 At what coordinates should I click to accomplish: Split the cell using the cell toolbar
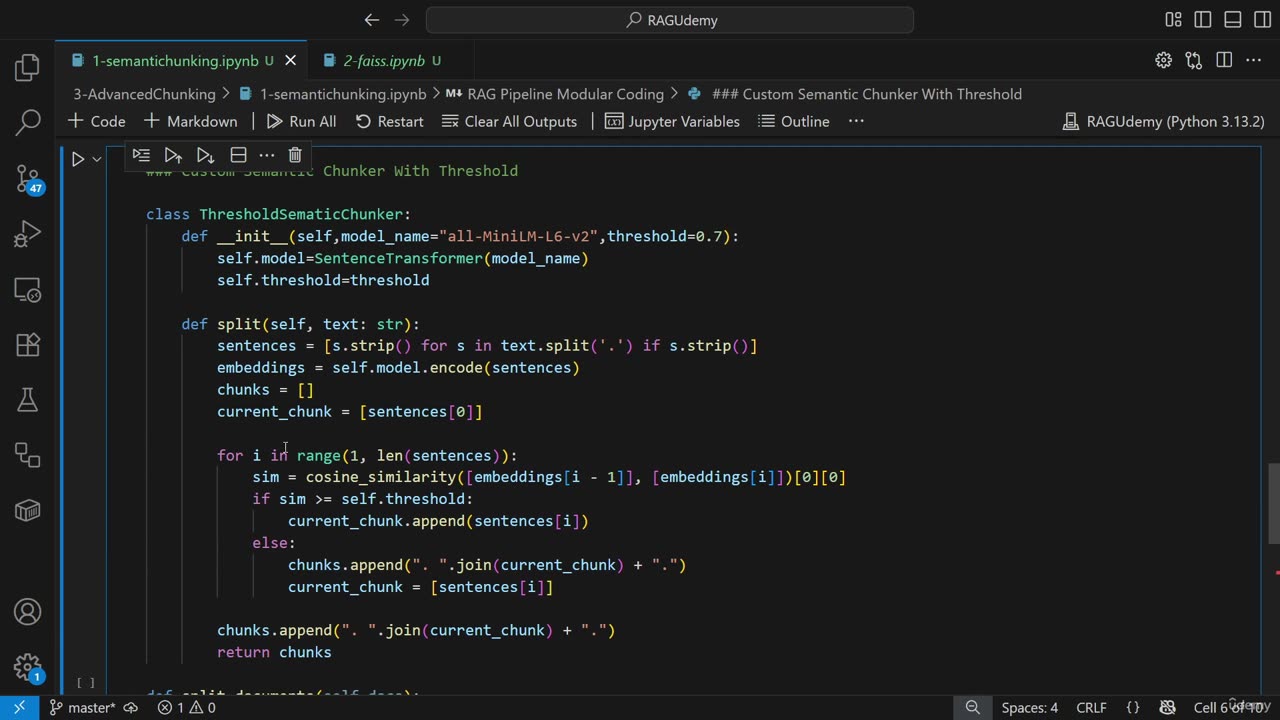pyautogui.click(x=238, y=155)
